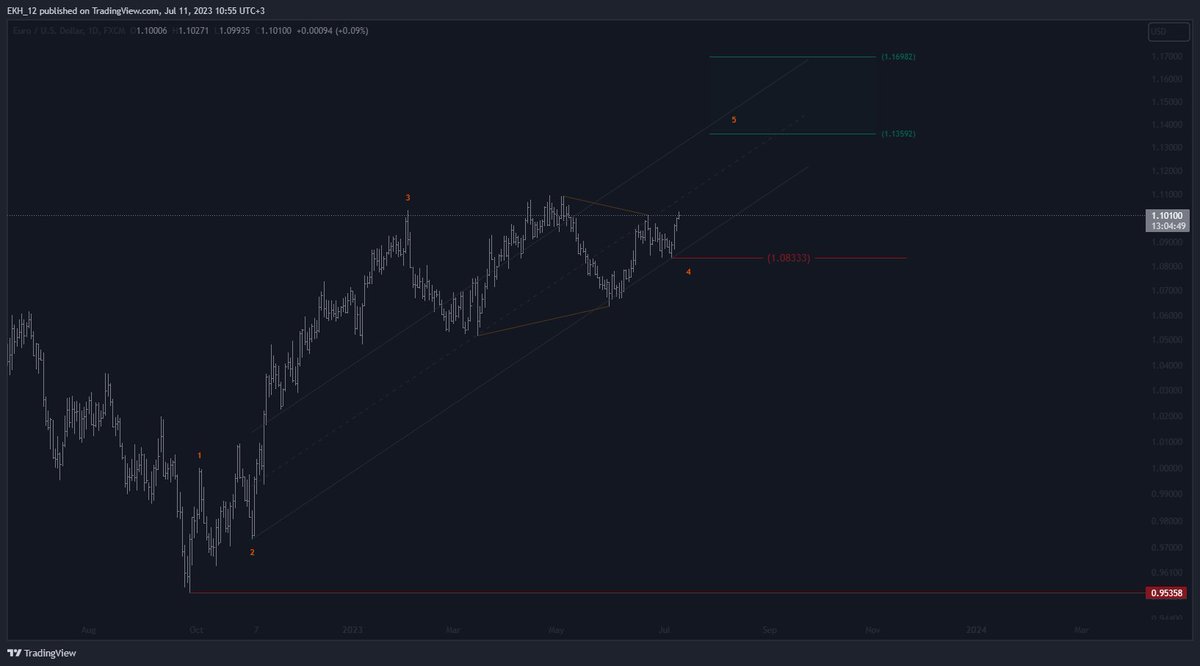Select the green target label (1.13592)
The height and width of the screenshot is (666, 1200).
(898, 133)
